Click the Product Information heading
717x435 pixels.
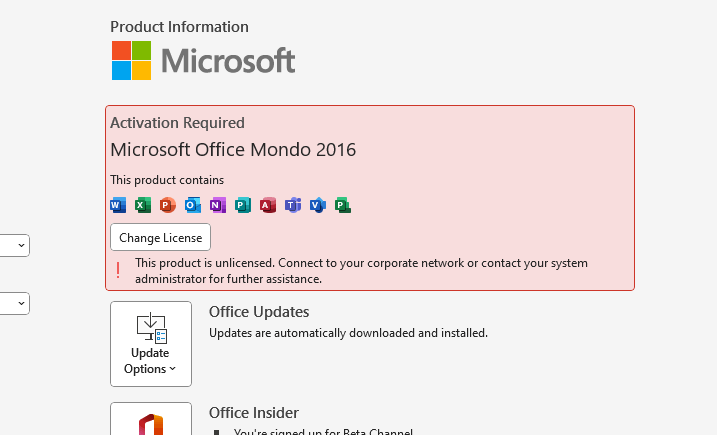179,27
